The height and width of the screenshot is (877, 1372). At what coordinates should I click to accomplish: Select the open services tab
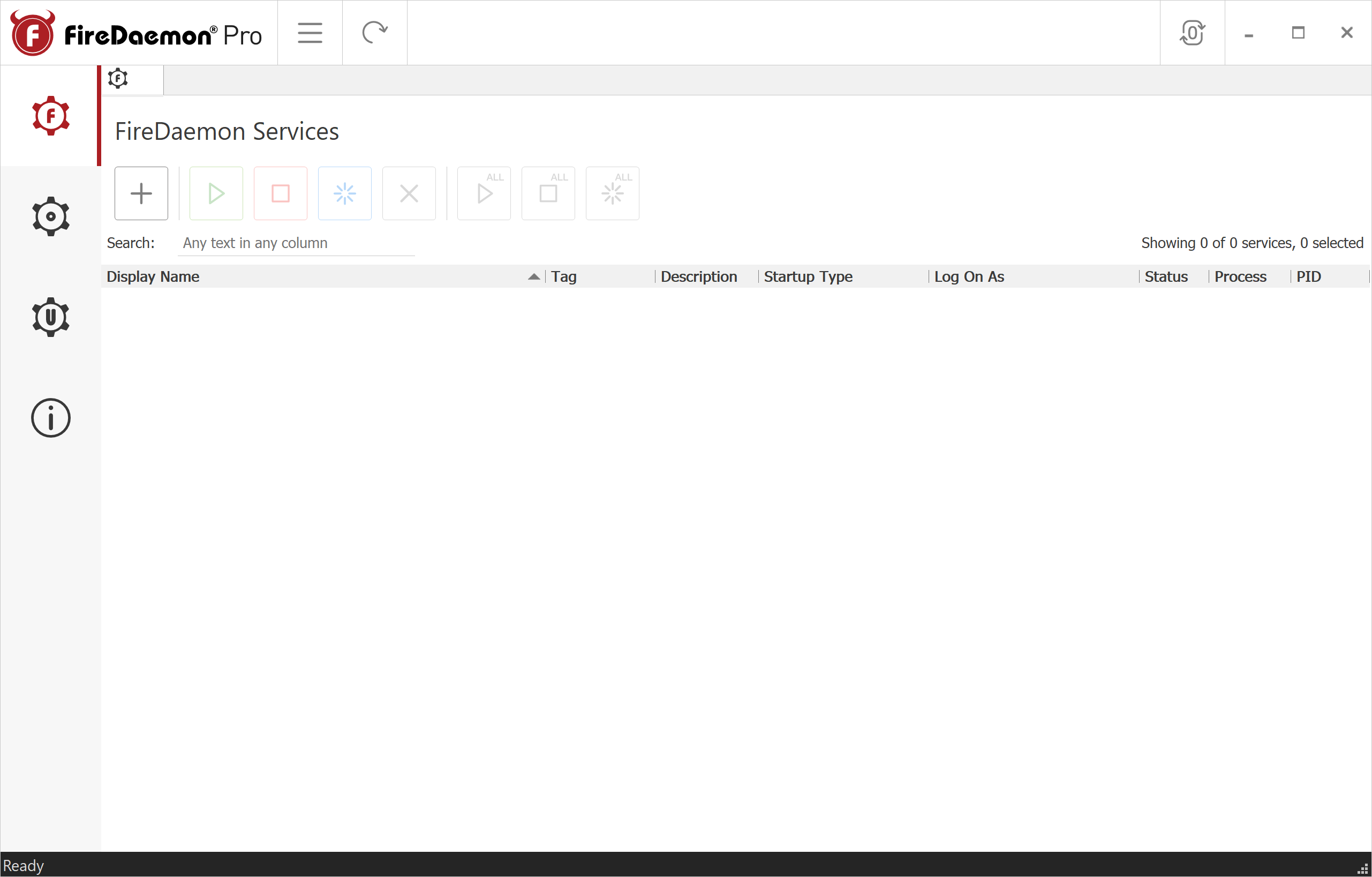click(117, 79)
